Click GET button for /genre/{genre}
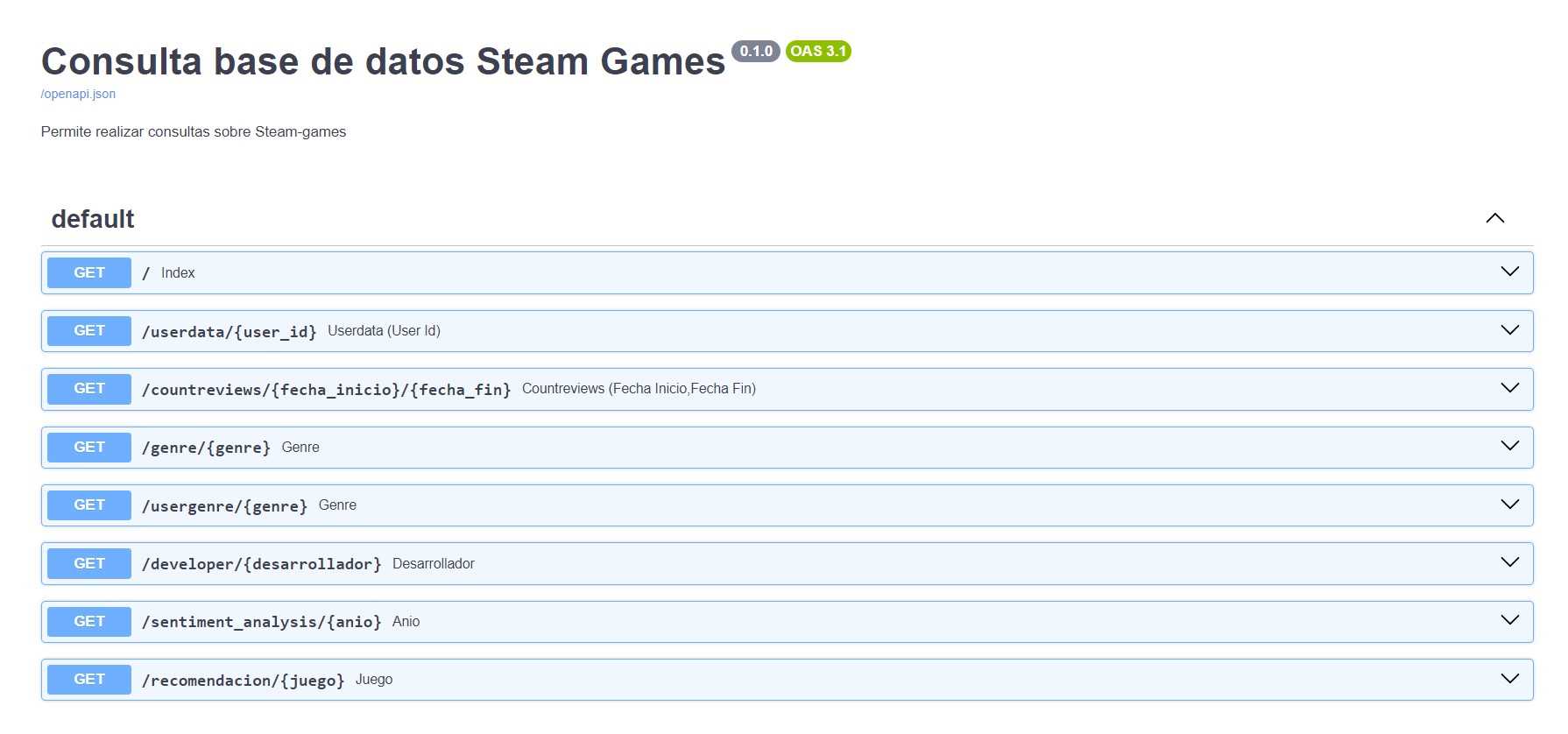This screenshot has height=734, width=1568. pos(89,448)
